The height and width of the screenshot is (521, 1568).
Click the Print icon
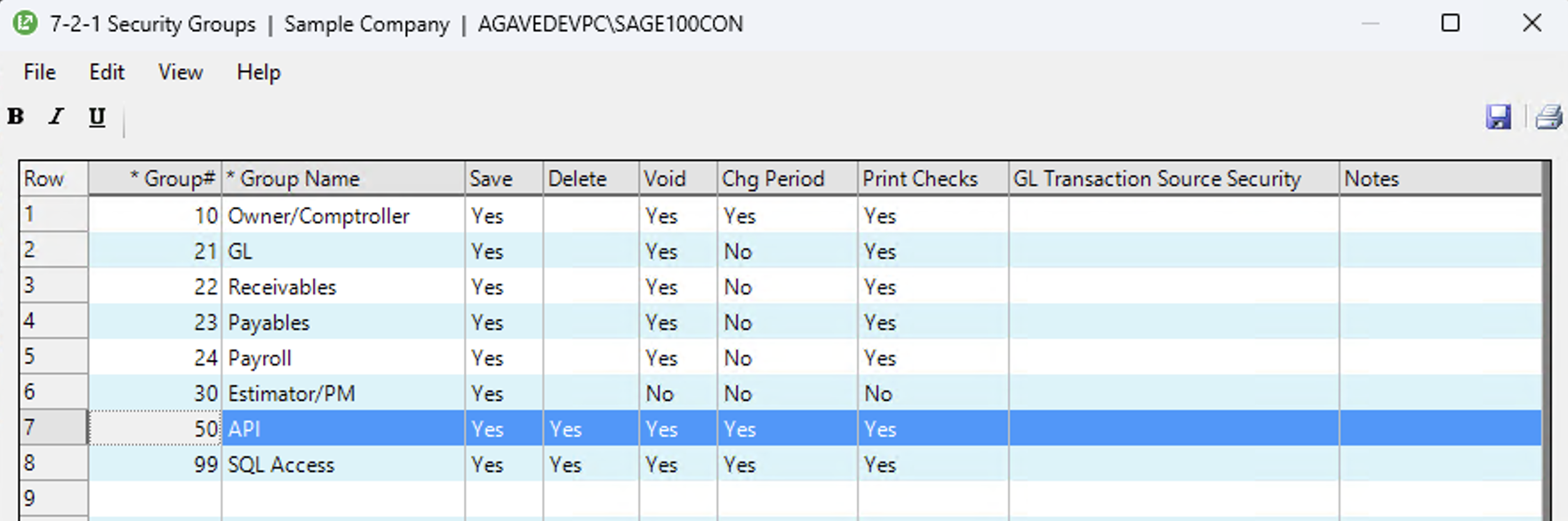(x=1548, y=116)
